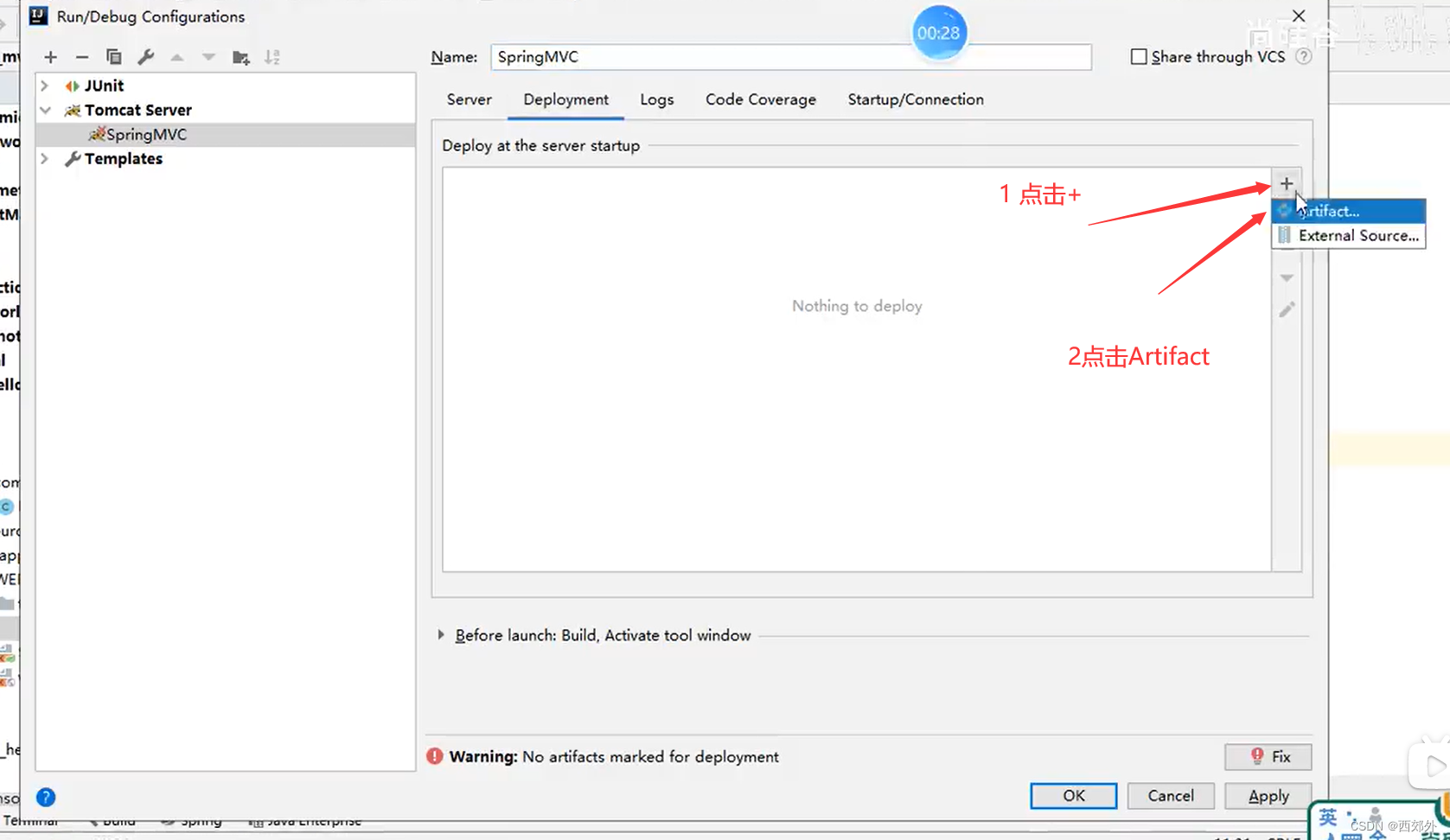The width and height of the screenshot is (1450, 840).
Task: Click the down arrow beside deployment list
Action: click(1287, 278)
